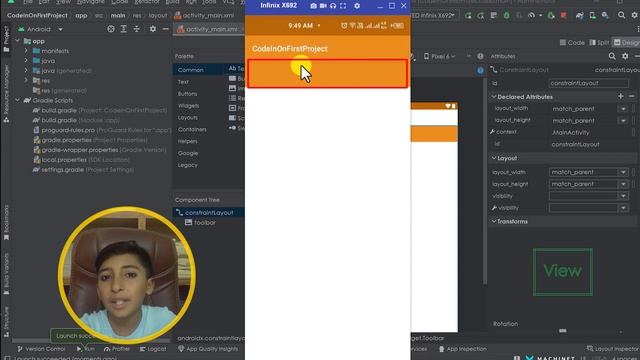The height and width of the screenshot is (360, 640).
Task: Open the Logcat tool window
Action: pos(153,349)
